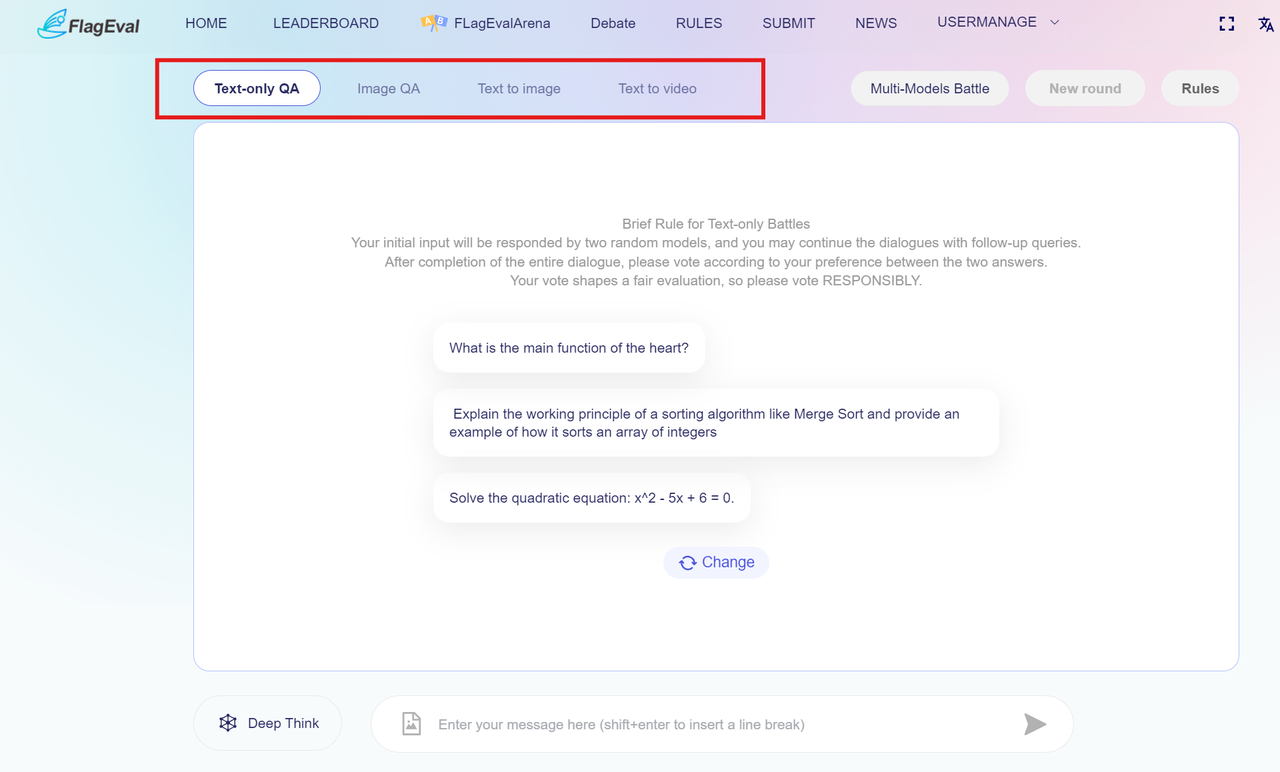Toggle fullscreen mode icon
Viewport: 1280px width, 772px height.
pos(1226,24)
